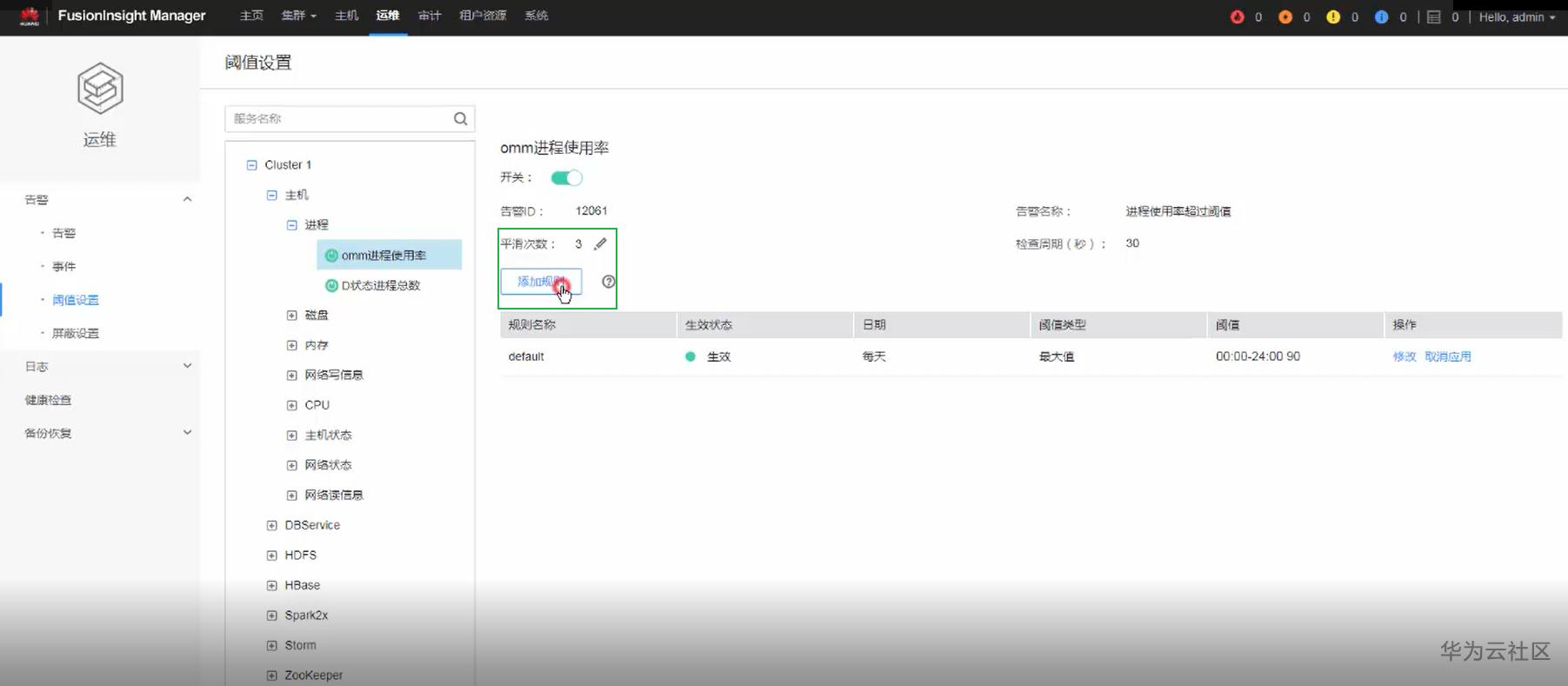The width and height of the screenshot is (1568, 686).
Task: Open 事件 in the sidebar
Action: (x=63, y=266)
